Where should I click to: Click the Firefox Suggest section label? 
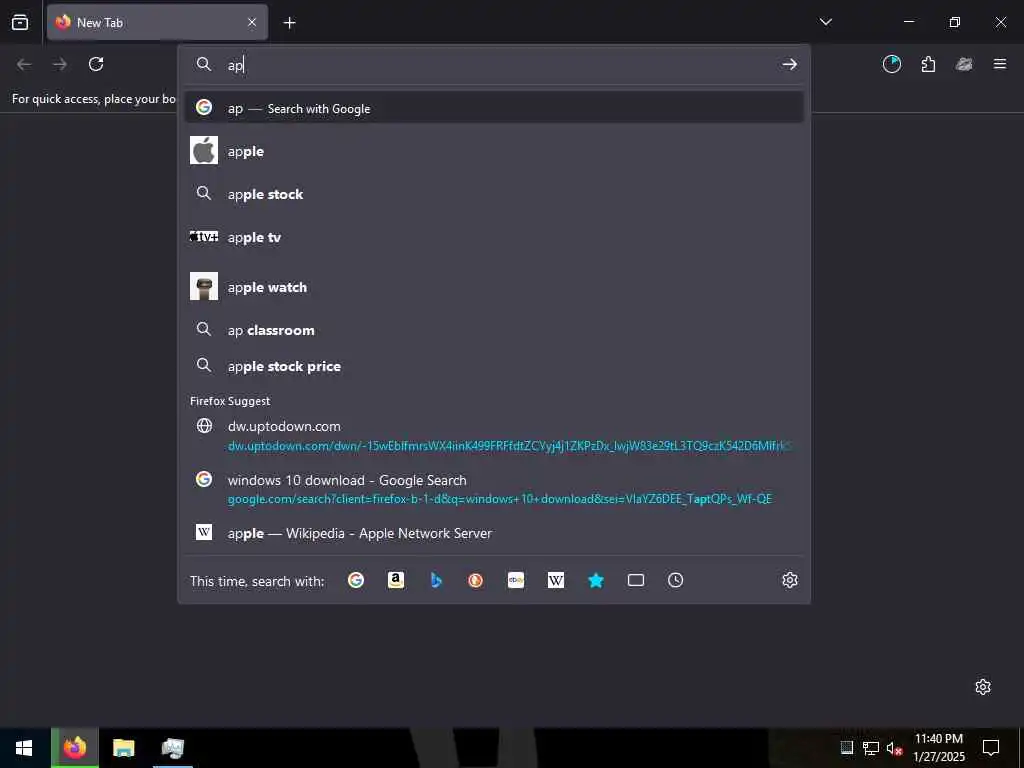click(230, 401)
